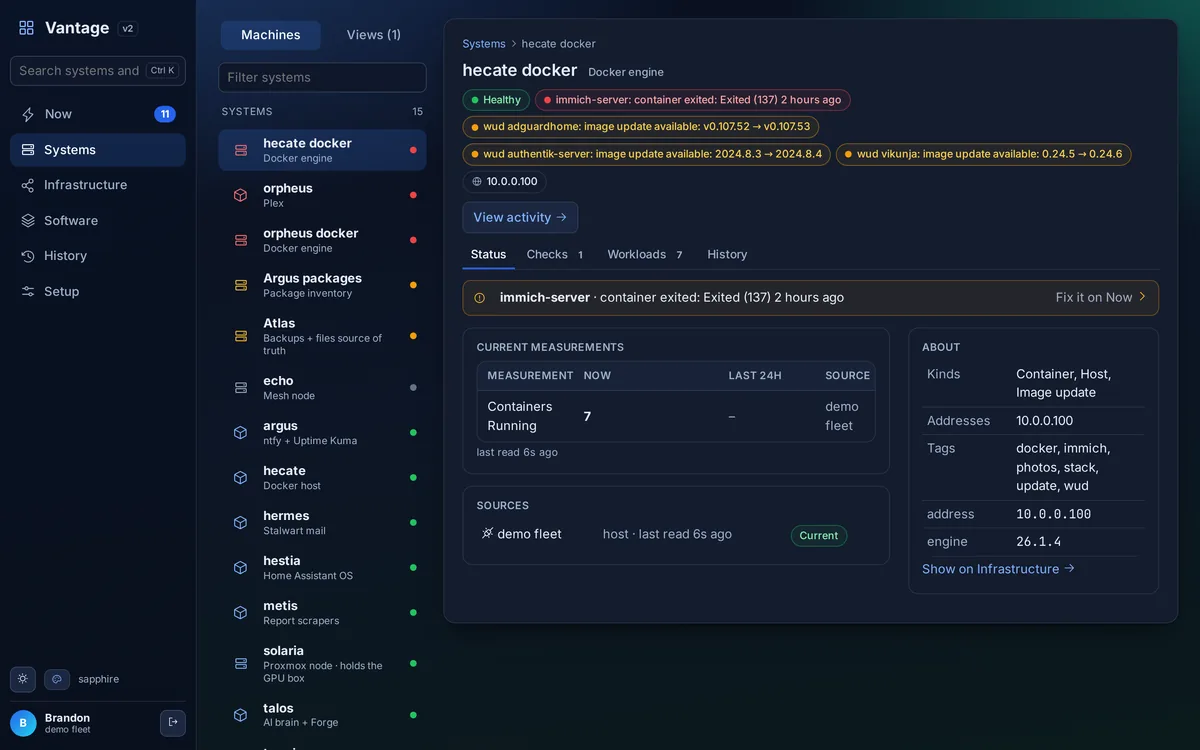Click the 11 count badge on Now
1200x750 pixels.
click(x=165, y=114)
